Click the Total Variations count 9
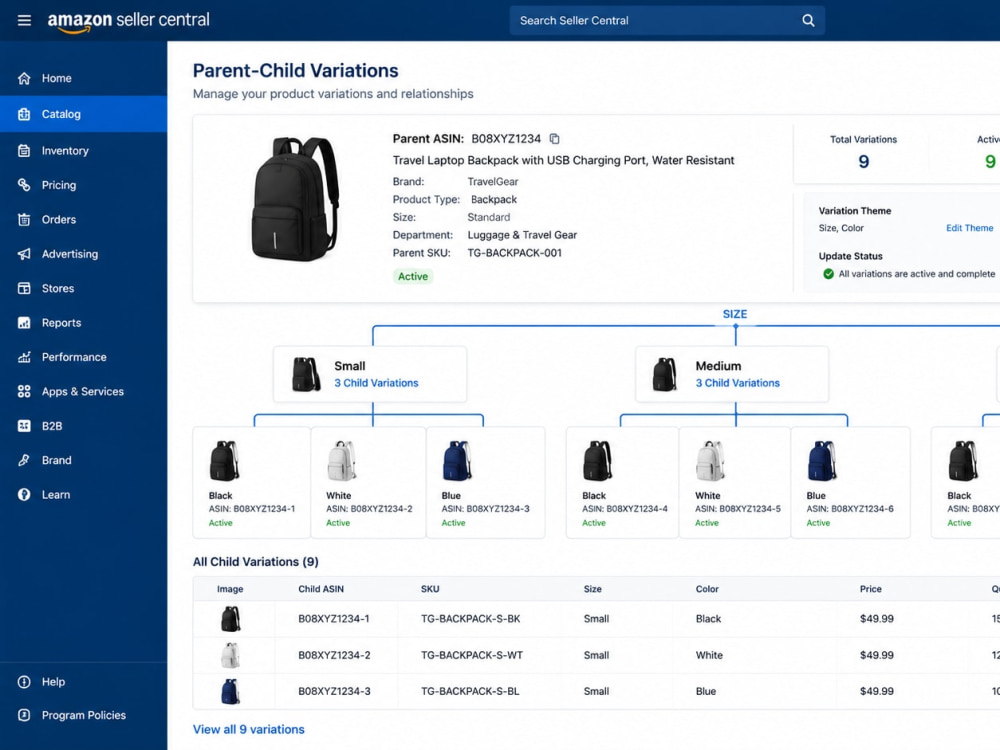 click(x=864, y=161)
